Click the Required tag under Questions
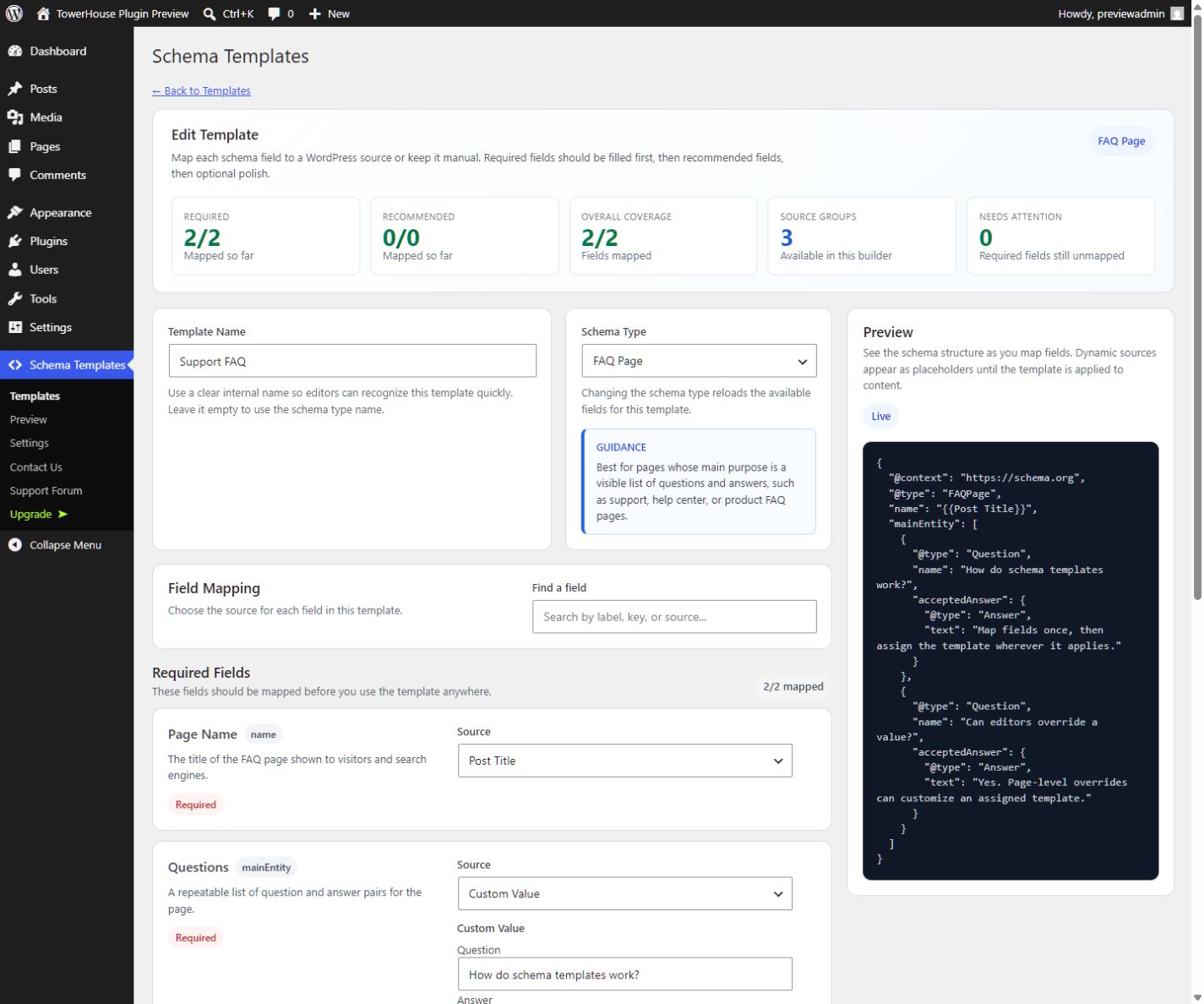This screenshot has width=1204, height=1004. pyautogui.click(x=195, y=937)
